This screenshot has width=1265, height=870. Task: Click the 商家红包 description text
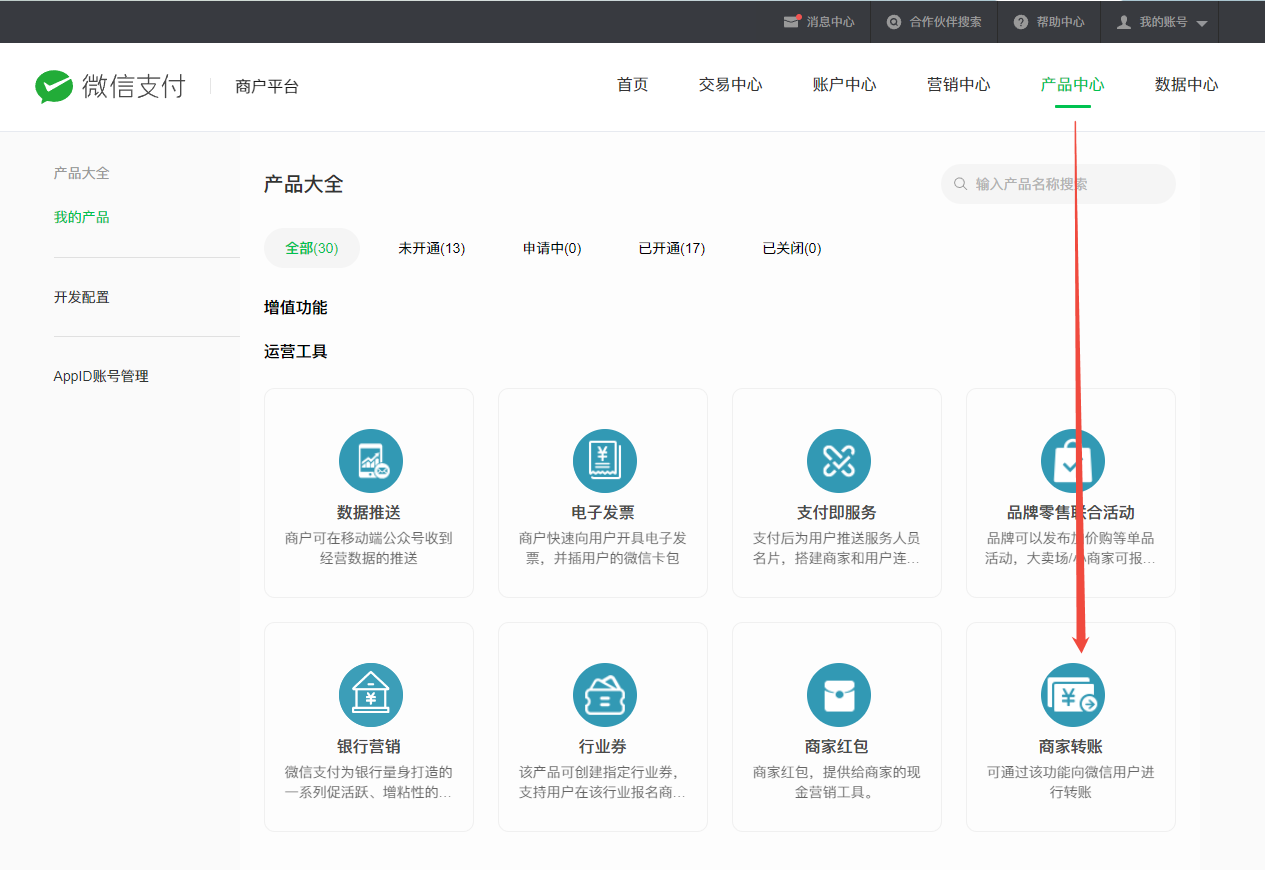click(837, 782)
